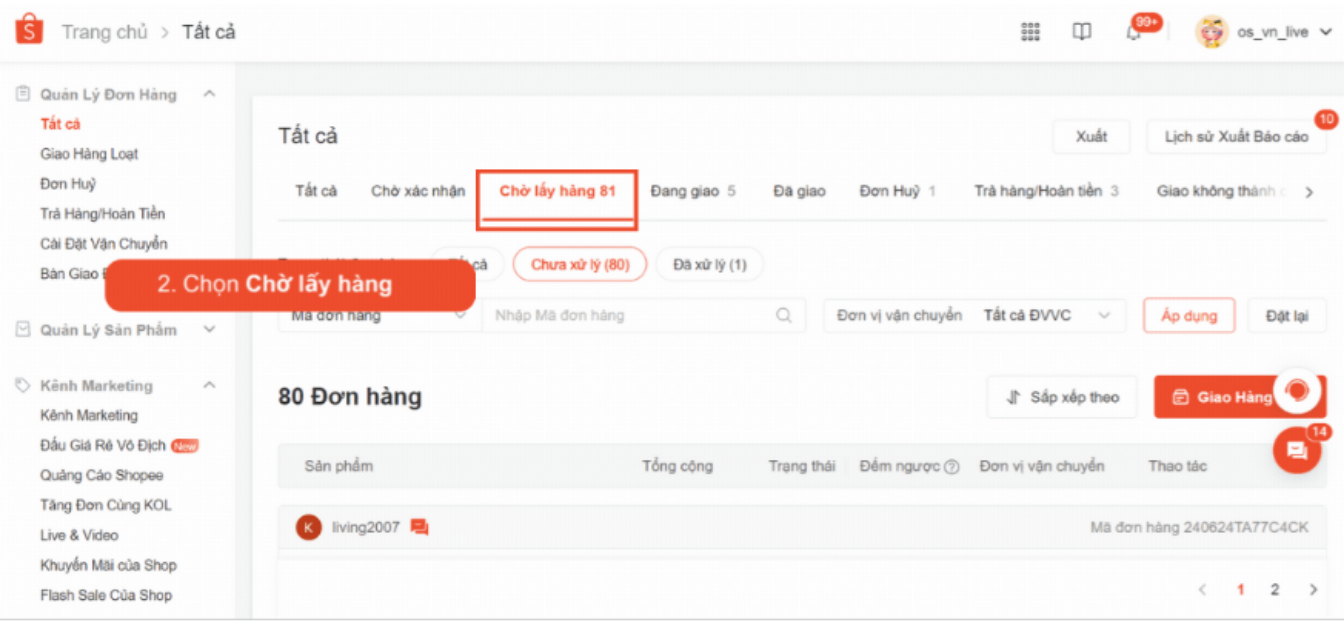Click the Shopee logo icon
Viewport: 1344px width, 626px height.
pyautogui.click(x=29, y=31)
